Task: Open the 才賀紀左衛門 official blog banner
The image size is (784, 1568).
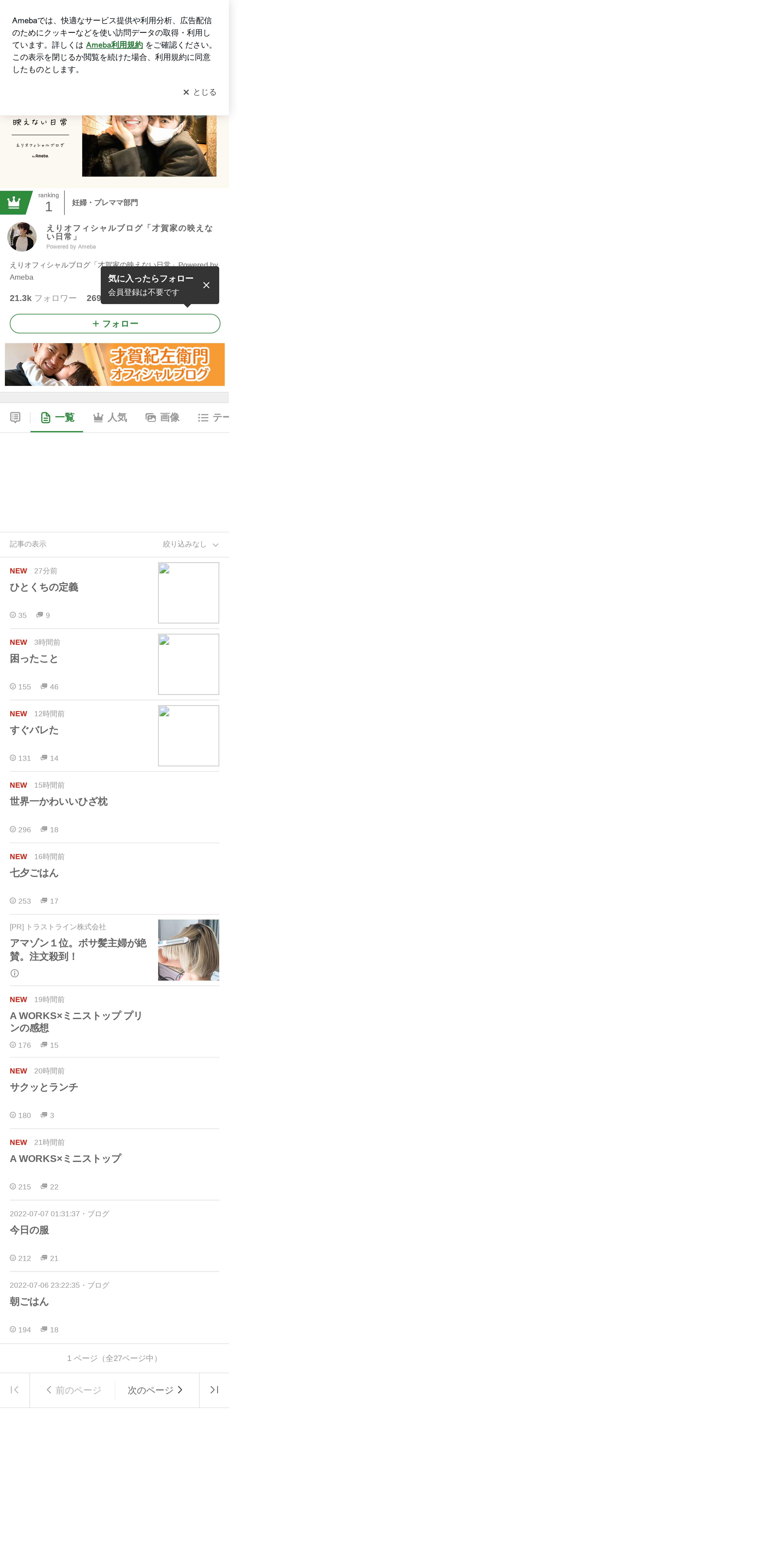Action: point(114,365)
